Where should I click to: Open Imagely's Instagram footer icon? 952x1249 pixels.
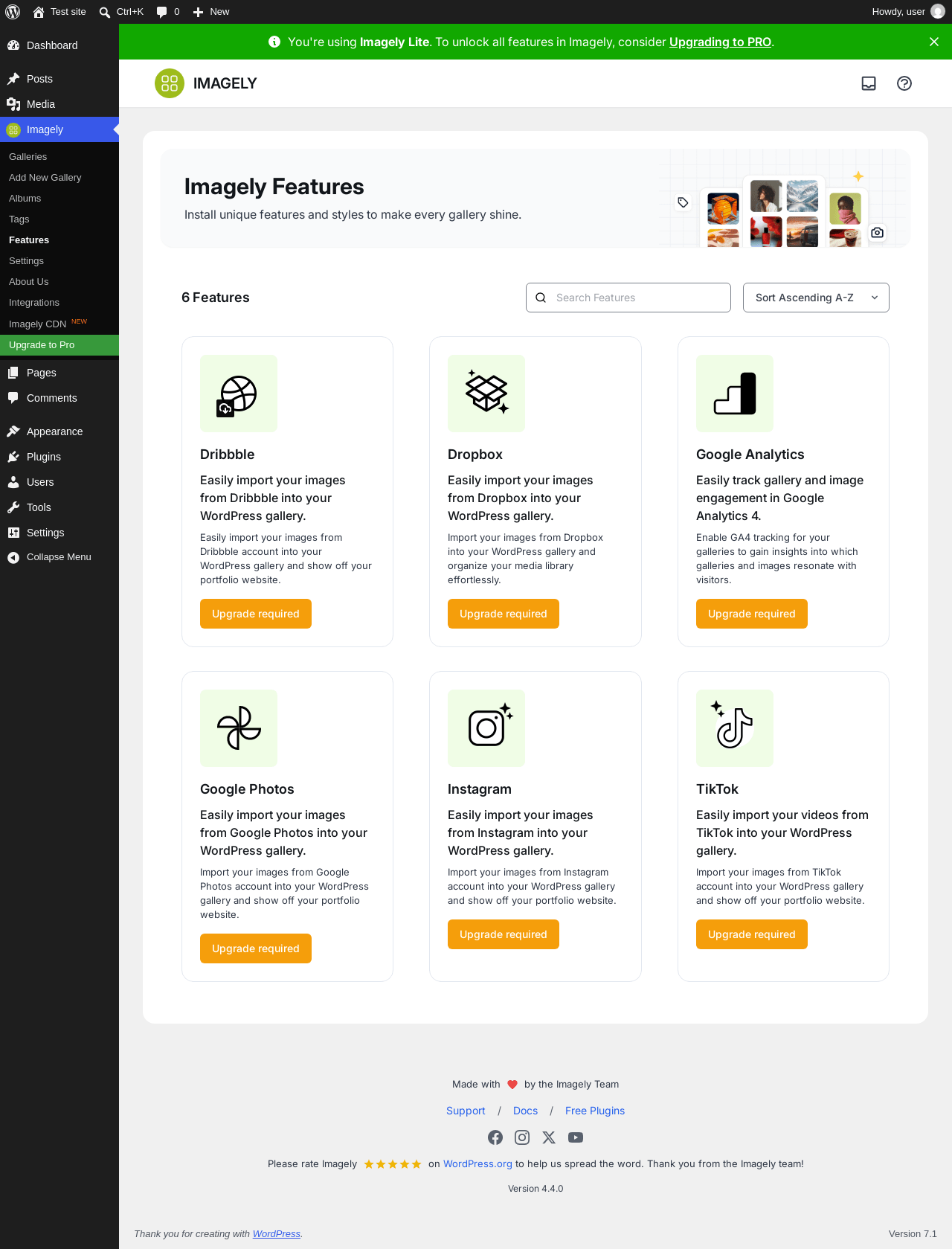tap(522, 1137)
